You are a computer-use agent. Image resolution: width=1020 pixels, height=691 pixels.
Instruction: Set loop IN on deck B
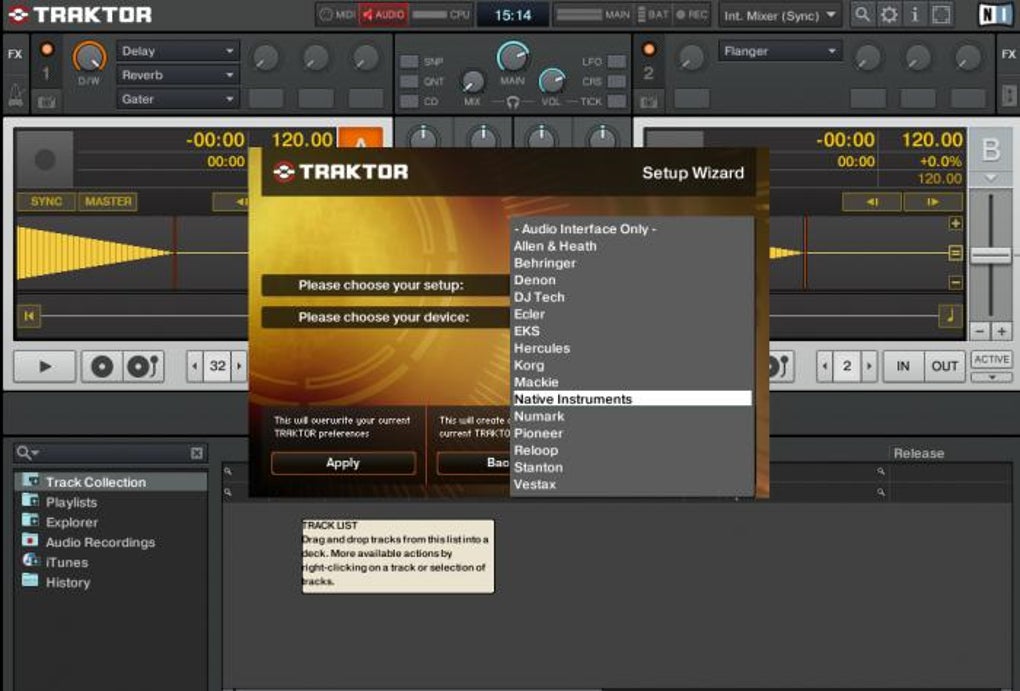point(903,366)
